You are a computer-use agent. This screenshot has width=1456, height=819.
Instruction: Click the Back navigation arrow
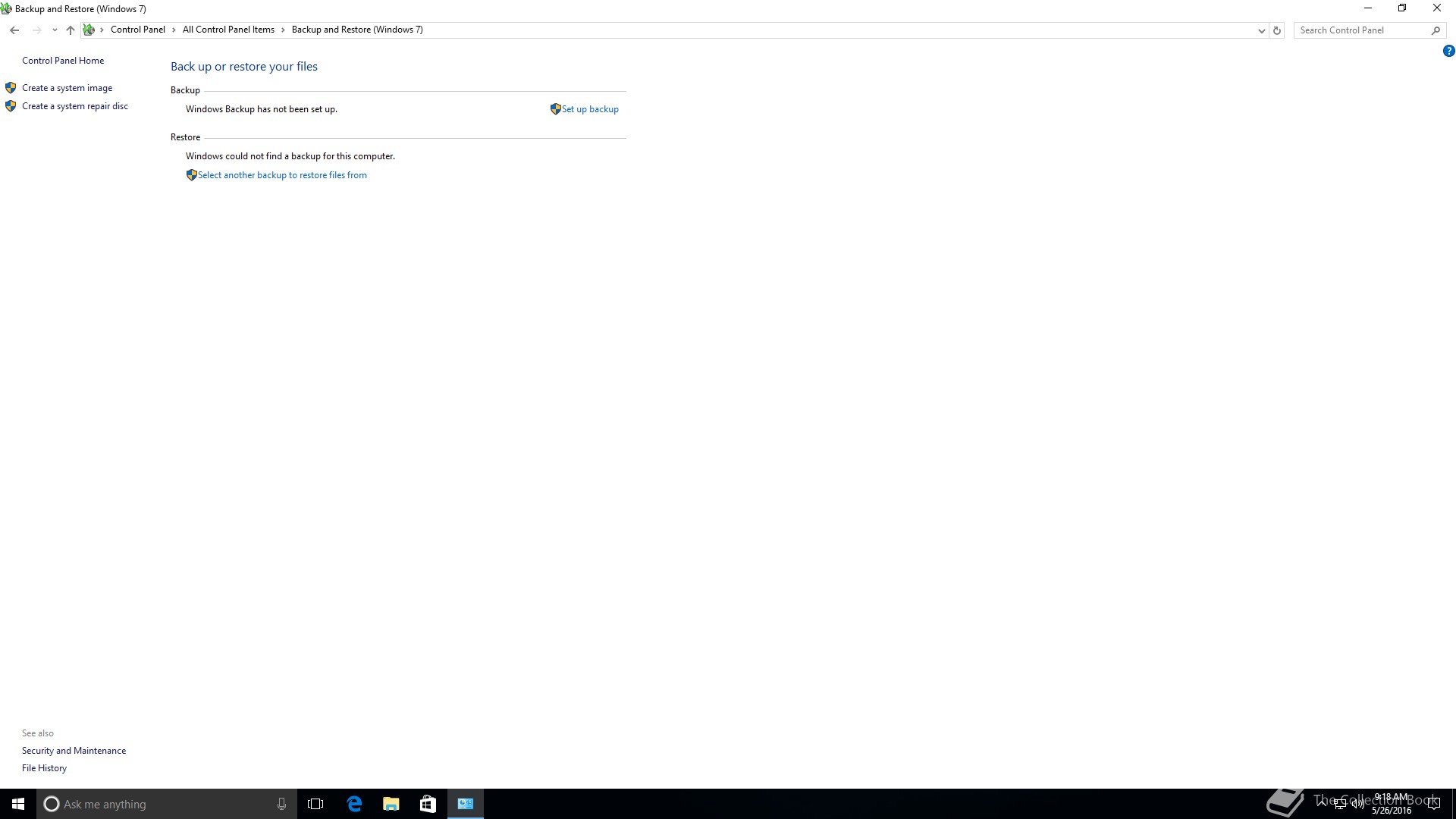pos(14,30)
